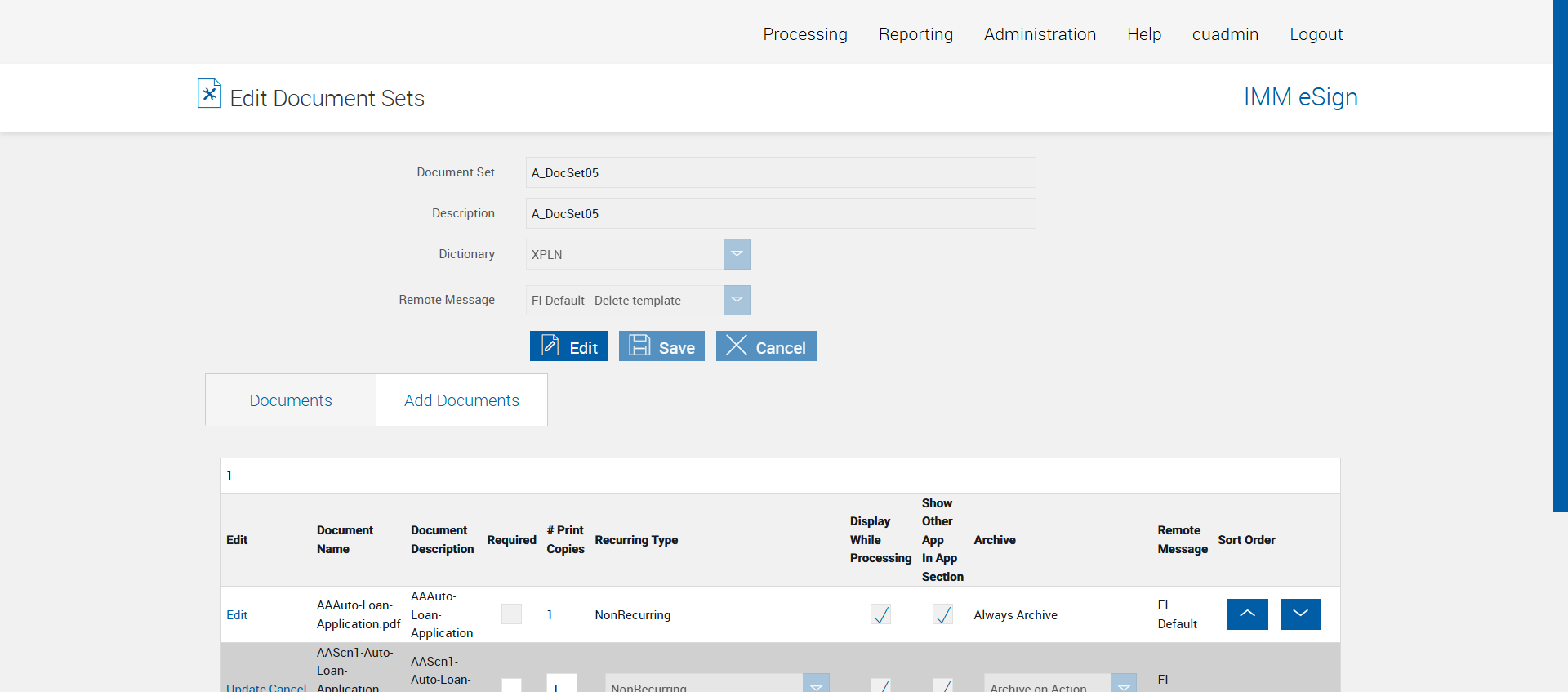Move AAAuto-Loan-Application up in sort order
Image resolution: width=1568 pixels, height=692 pixels.
coord(1247,614)
